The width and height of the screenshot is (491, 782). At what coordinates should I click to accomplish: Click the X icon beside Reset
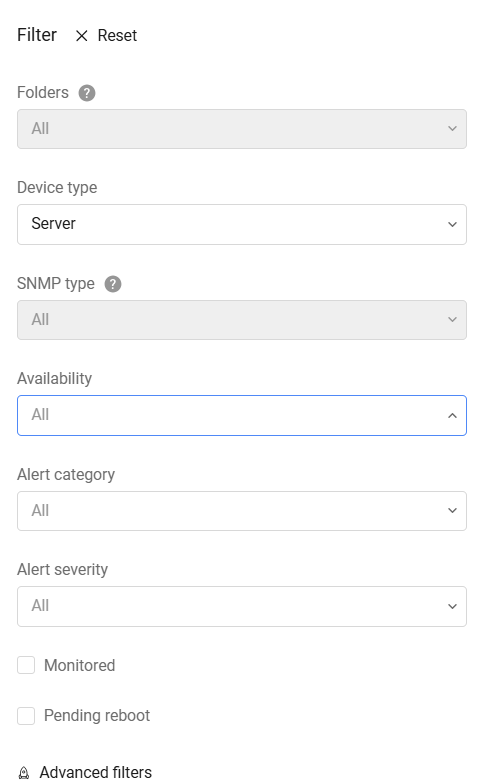(81, 36)
